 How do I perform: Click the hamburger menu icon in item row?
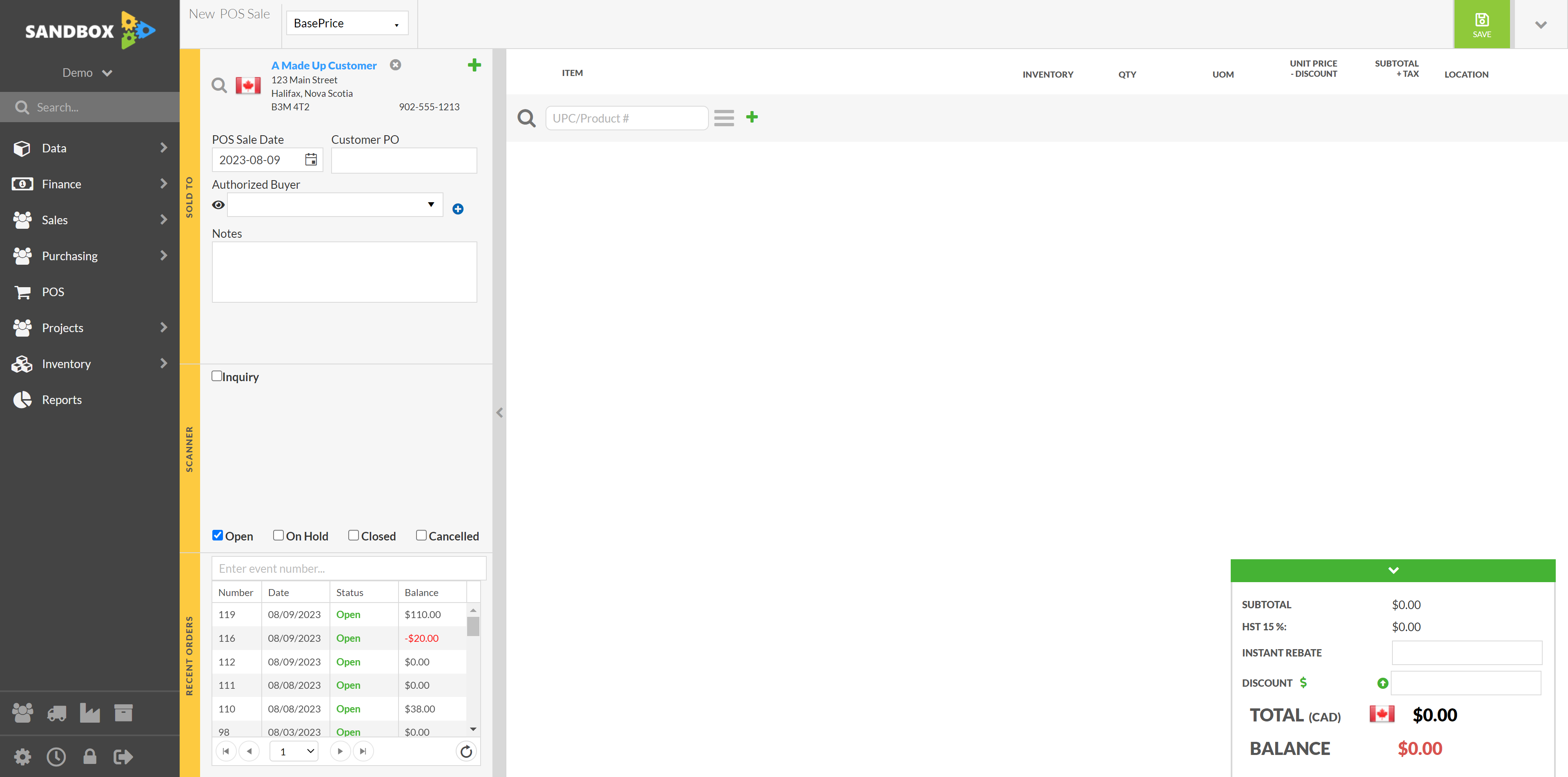724,118
